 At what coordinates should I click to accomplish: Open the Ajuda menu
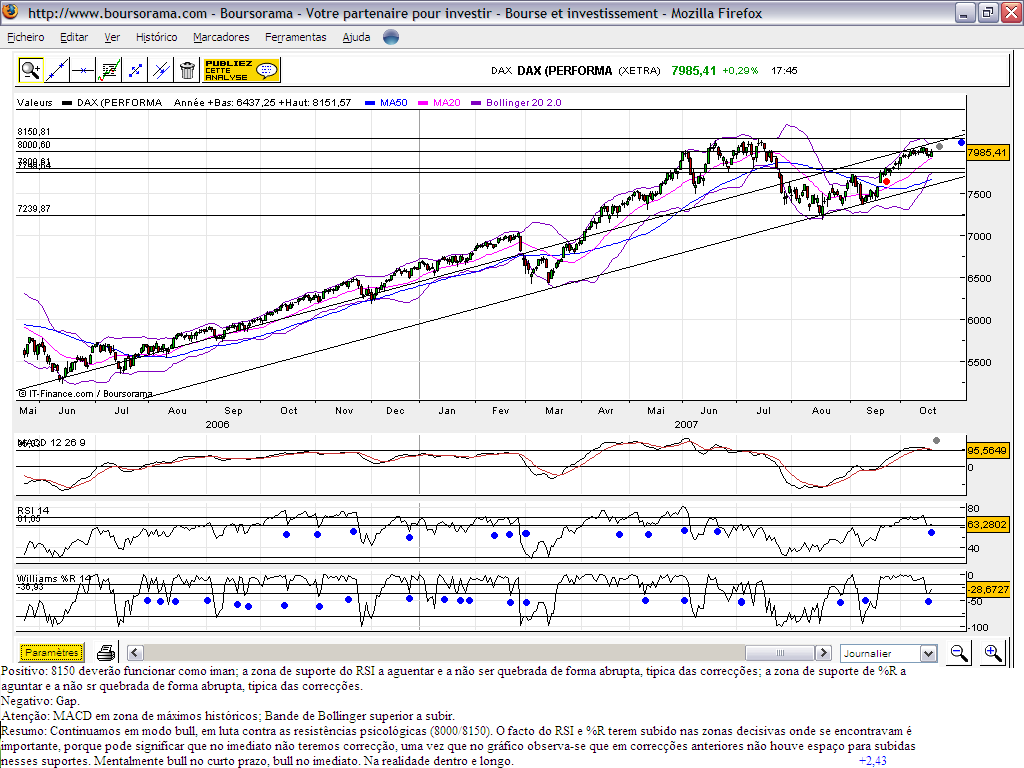click(357, 37)
